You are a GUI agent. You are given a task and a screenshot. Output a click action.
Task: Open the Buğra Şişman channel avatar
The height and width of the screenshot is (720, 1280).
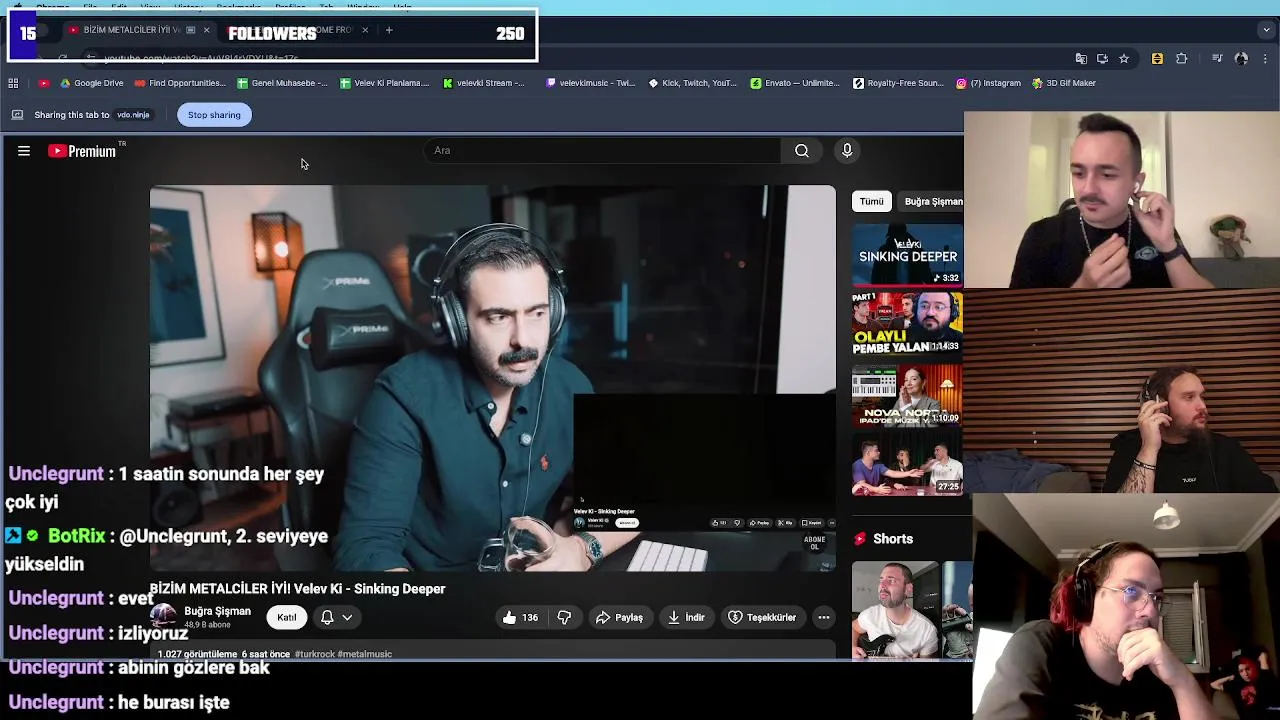pos(163,616)
